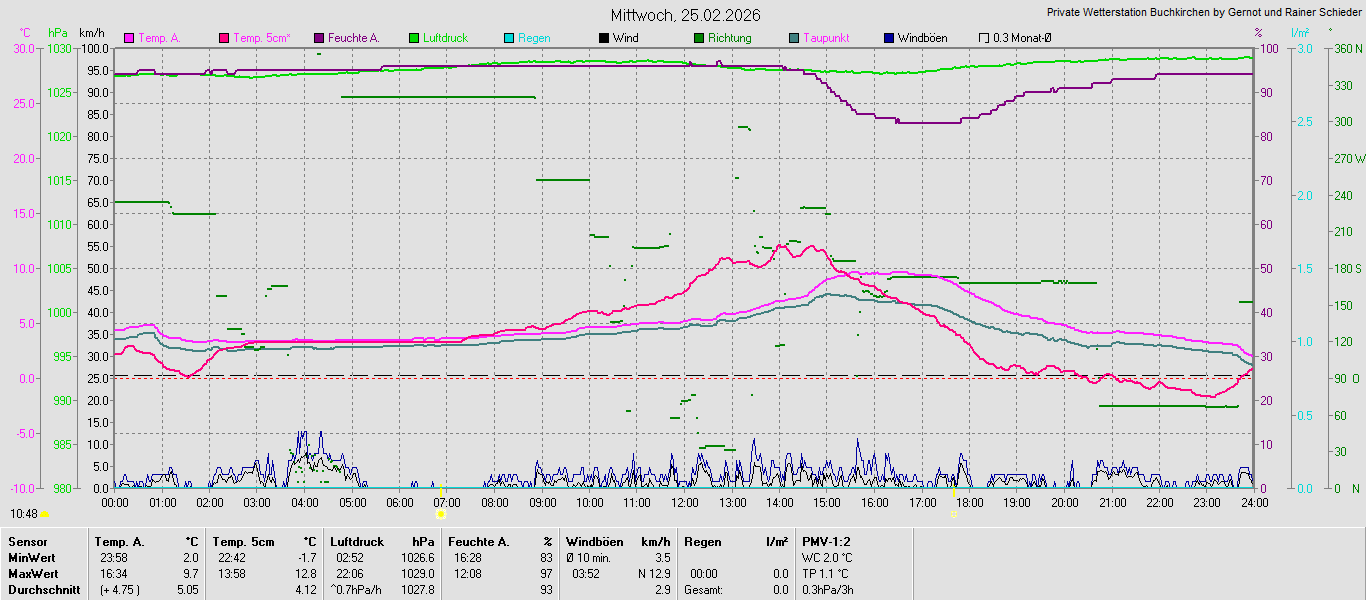The width and height of the screenshot is (1366, 600).
Task: Click the 12:00 time axis label
Action: pos(684,502)
